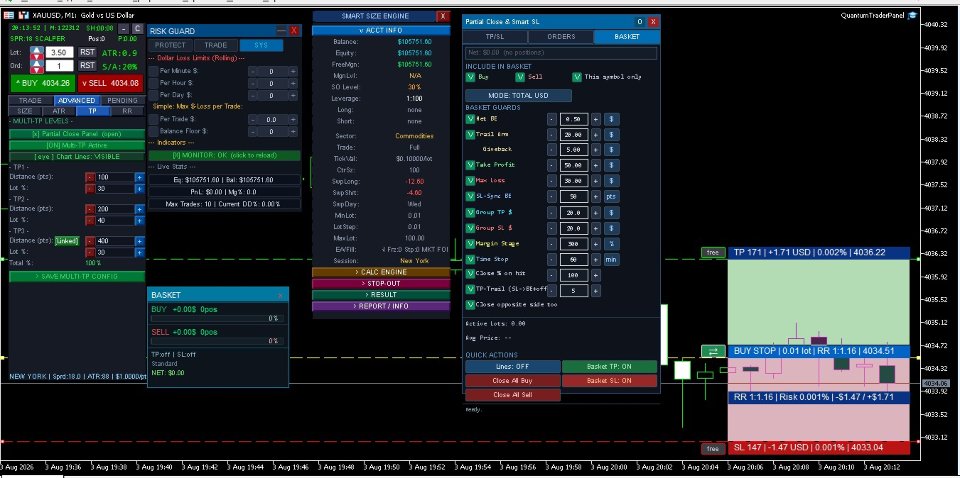Increase Per Trade $ with plus button
The height and width of the screenshot is (478, 960).
[293, 119]
